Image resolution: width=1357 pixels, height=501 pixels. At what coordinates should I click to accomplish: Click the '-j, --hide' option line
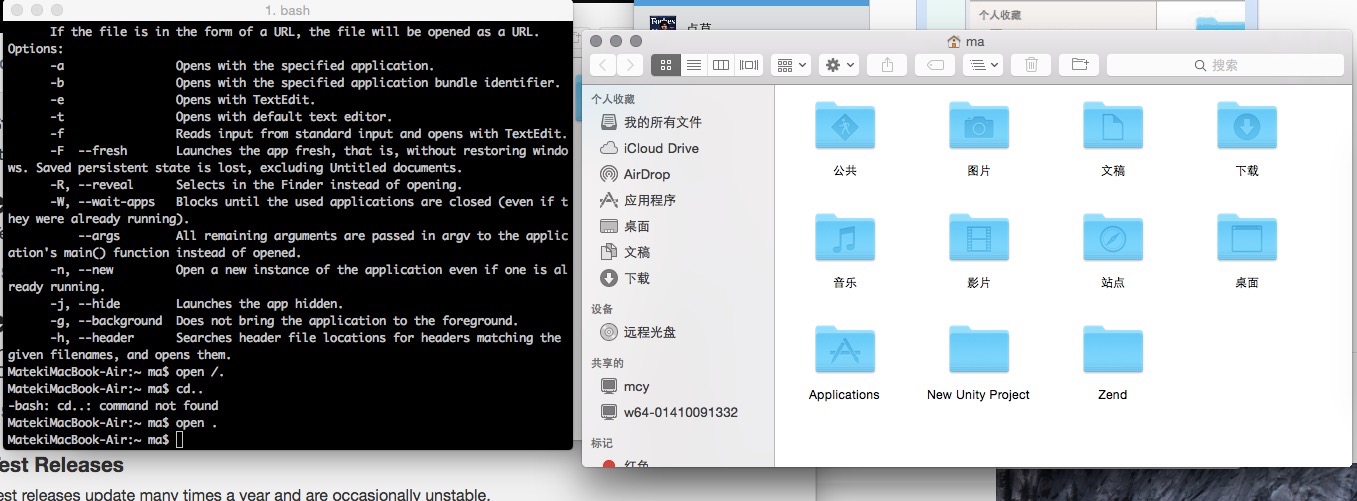point(196,304)
